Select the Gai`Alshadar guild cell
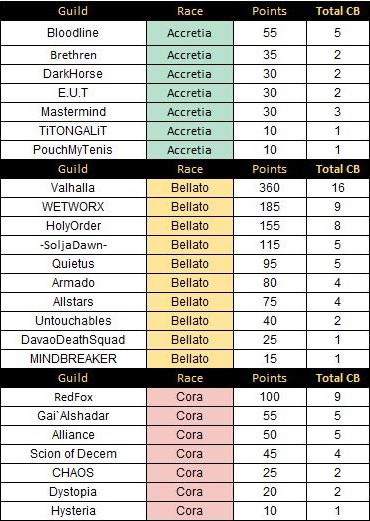The height and width of the screenshot is (521, 370). click(x=73, y=416)
